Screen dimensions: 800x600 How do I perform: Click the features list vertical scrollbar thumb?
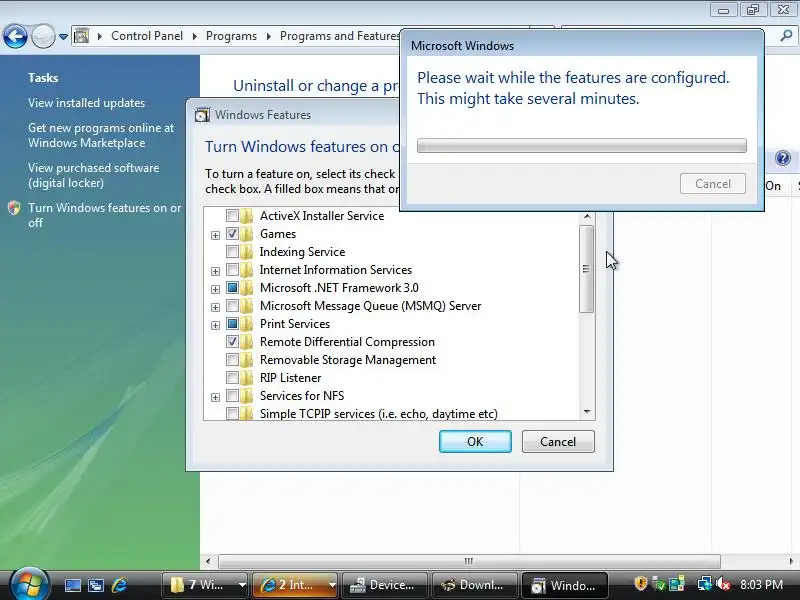click(586, 269)
